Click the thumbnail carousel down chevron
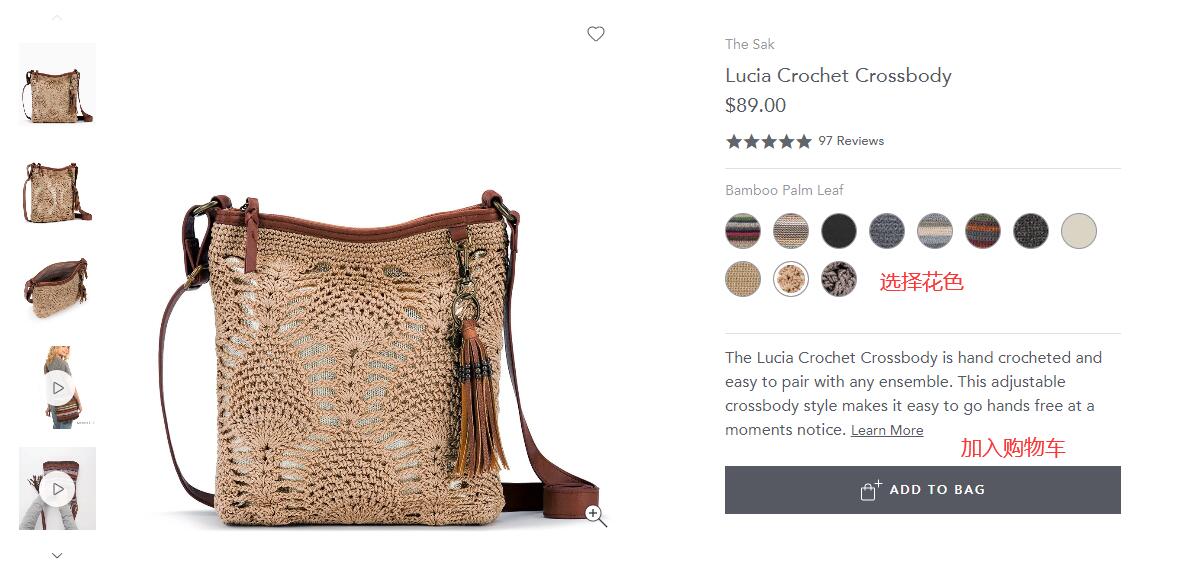Viewport: 1185px width, 582px height. tap(57, 556)
